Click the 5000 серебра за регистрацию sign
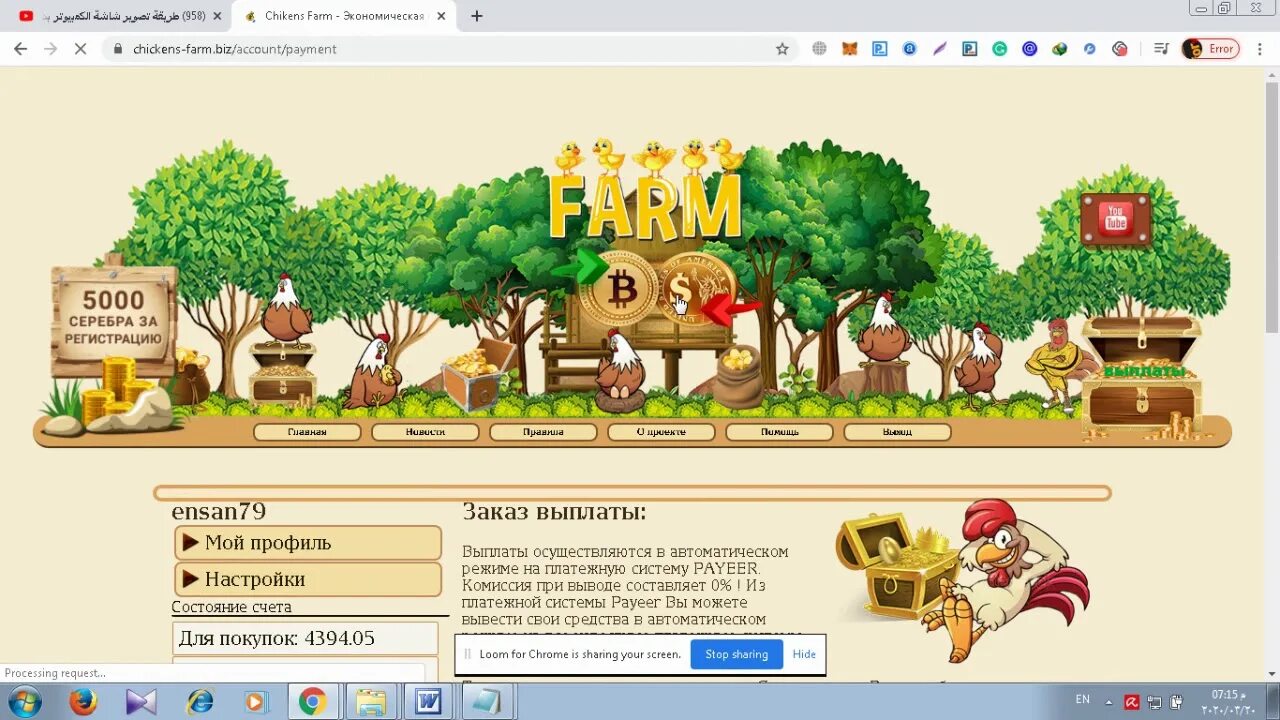This screenshot has height=720, width=1280. click(113, 321)
